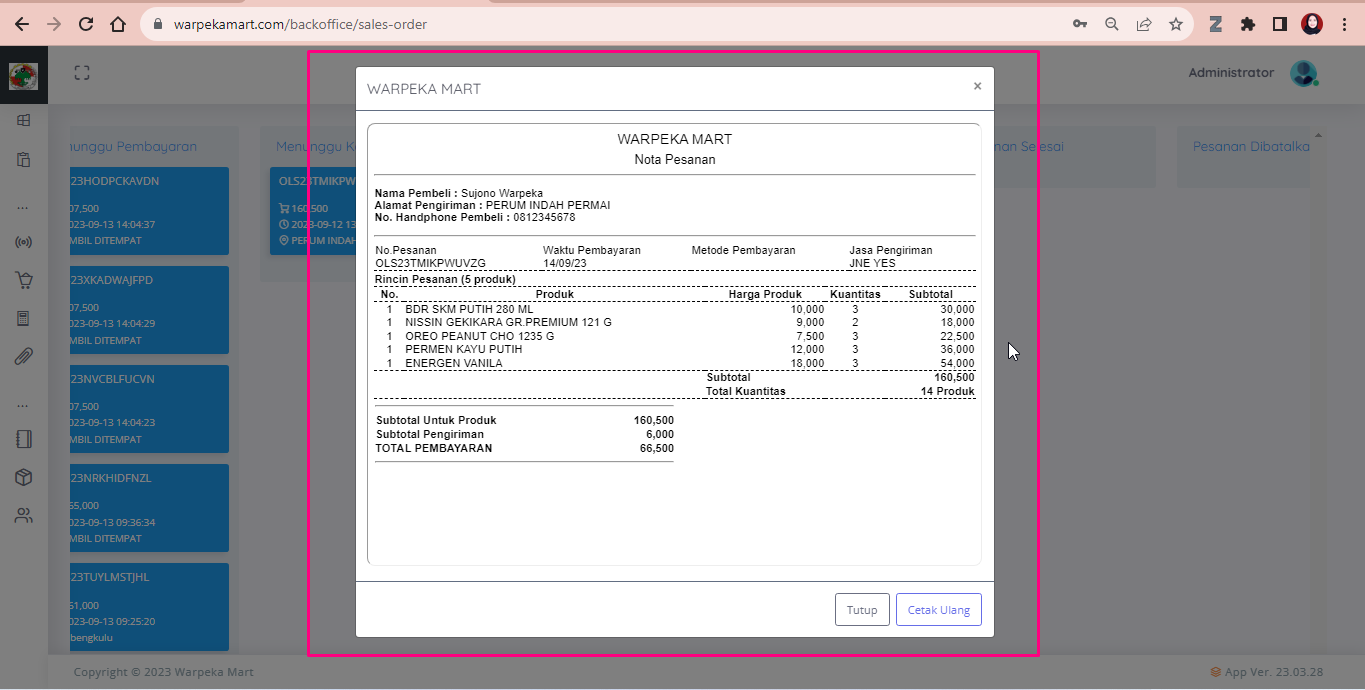Click the share page icon in the address bar
Viewport: 1365px width, 690px height.
pos(1144,24)
